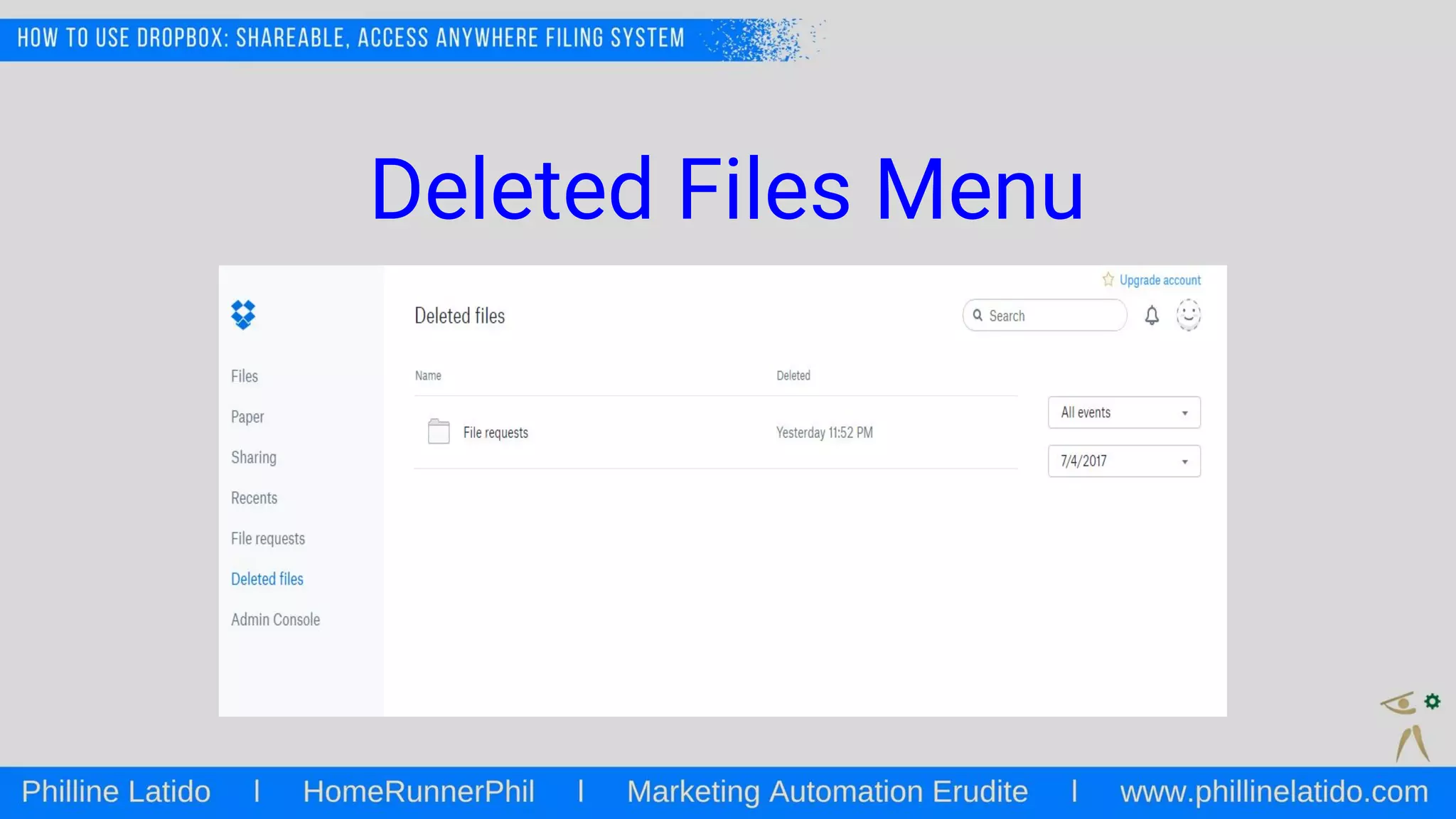Open the account smiley avatar menu
Image resolution: width=1456 pixels, height=819 pixels.
click(1189, 315)
